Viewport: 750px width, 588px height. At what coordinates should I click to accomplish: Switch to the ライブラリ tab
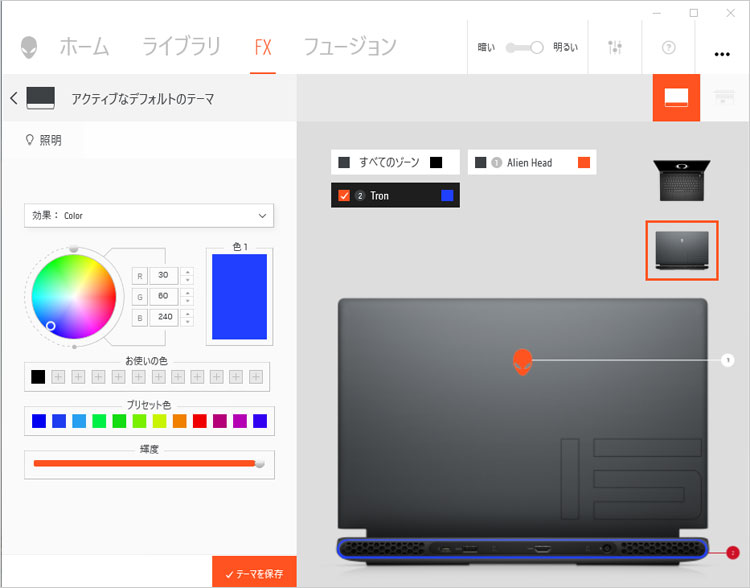point(181,46)
